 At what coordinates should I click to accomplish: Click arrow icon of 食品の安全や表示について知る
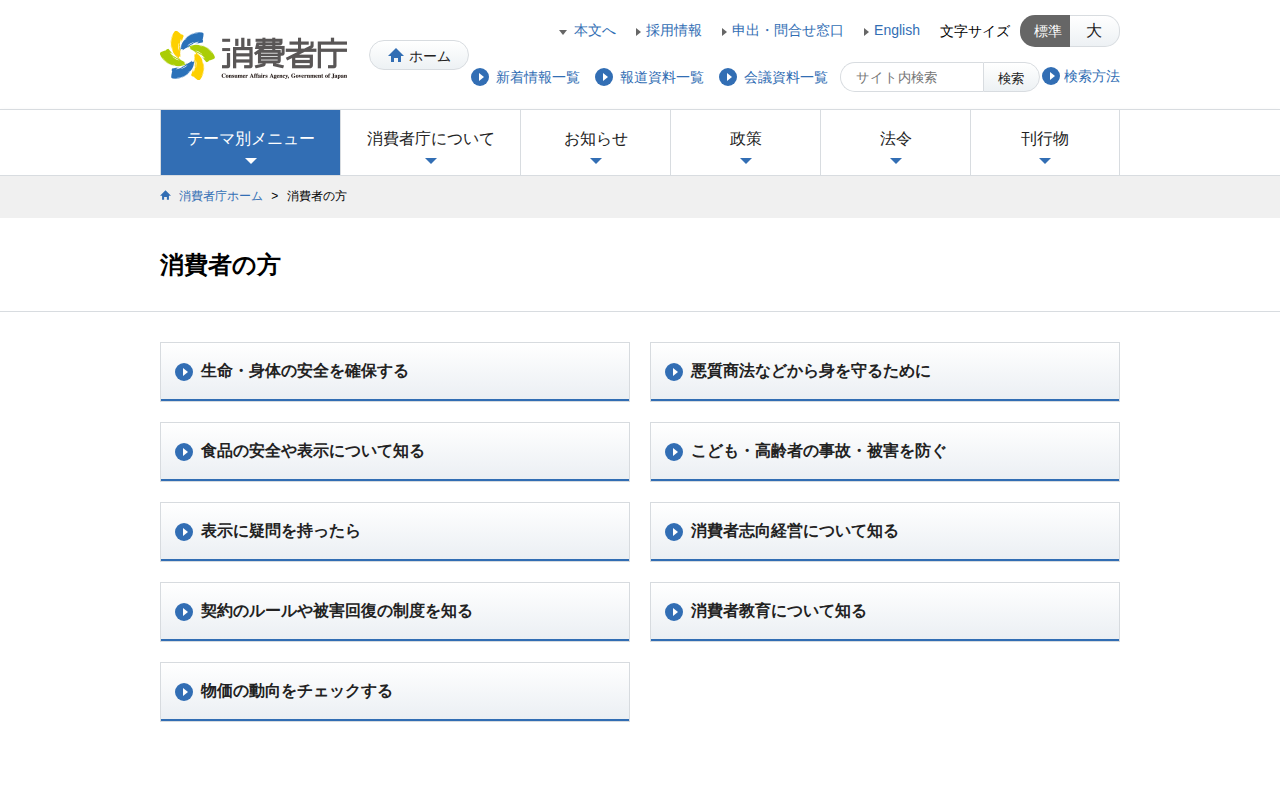pyautogui.click(x=184, y=452)
